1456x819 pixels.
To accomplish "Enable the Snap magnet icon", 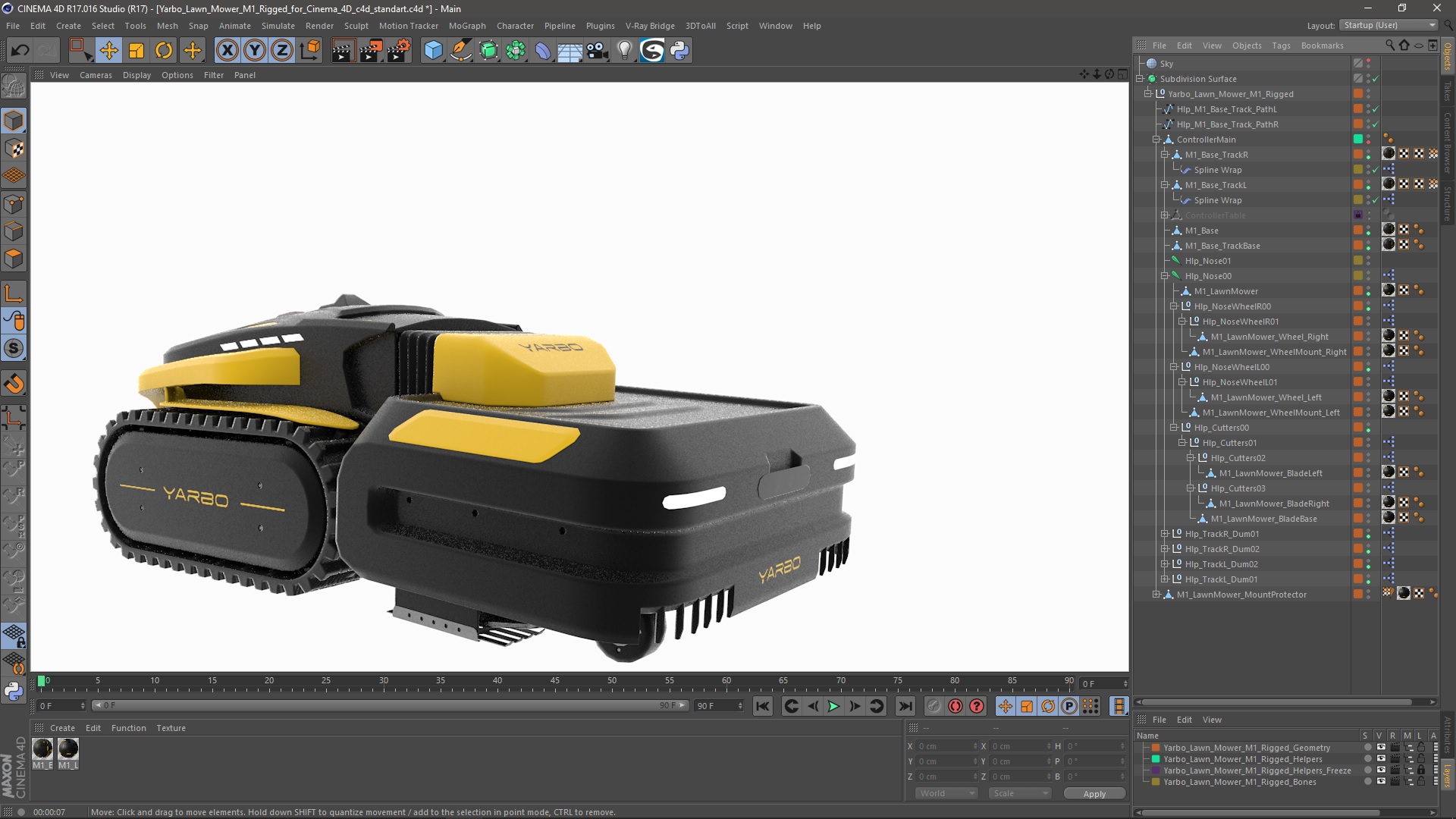I will [x=14, y=384].
